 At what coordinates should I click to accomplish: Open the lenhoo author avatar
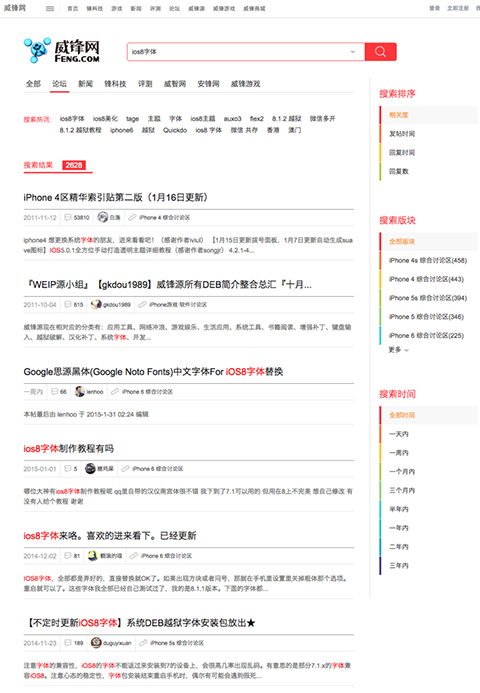click(x=80, y=391)
